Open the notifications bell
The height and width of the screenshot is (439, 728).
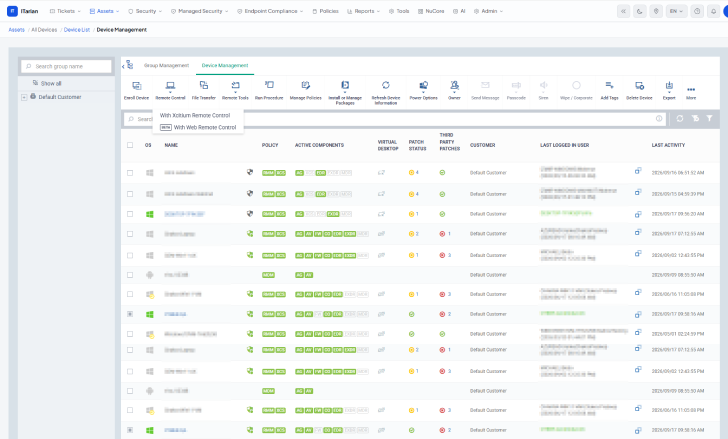click(714, 11)
